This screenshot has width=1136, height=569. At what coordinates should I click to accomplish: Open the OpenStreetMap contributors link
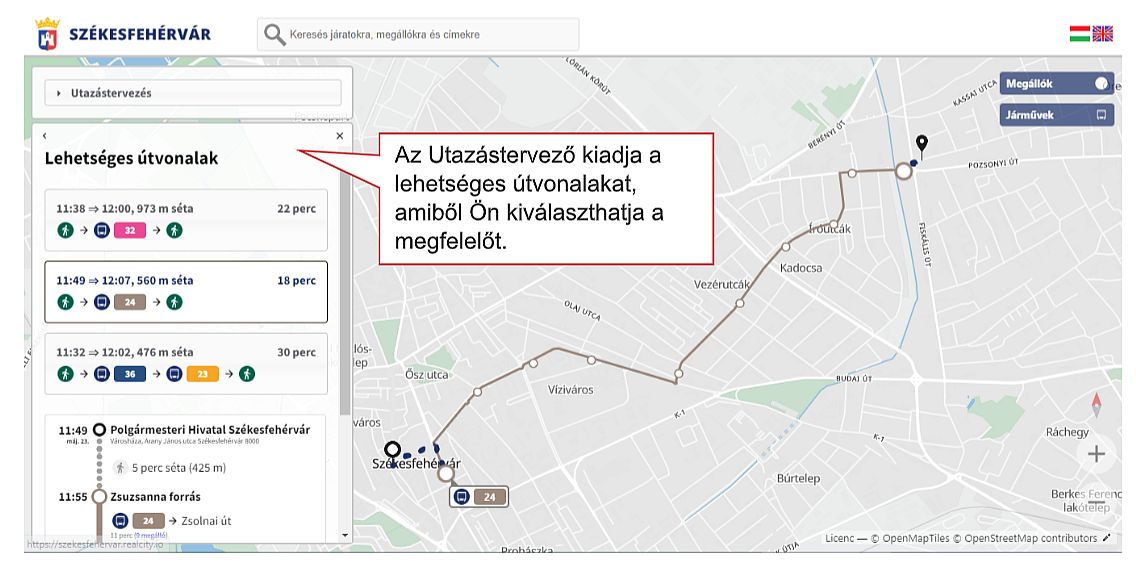[1030, 538]
